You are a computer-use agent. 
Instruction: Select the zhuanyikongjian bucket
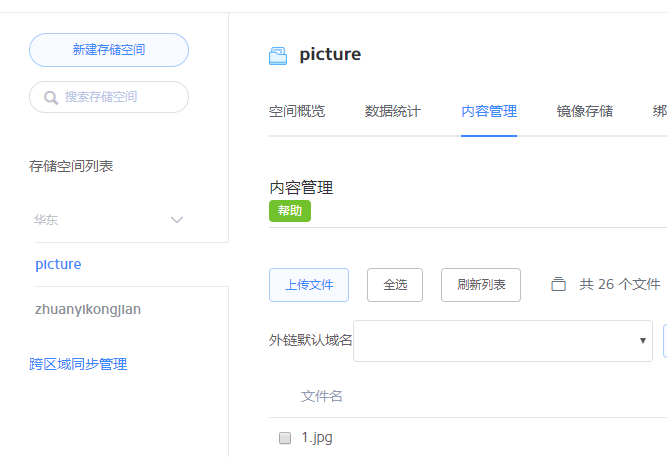click(88, 309)
